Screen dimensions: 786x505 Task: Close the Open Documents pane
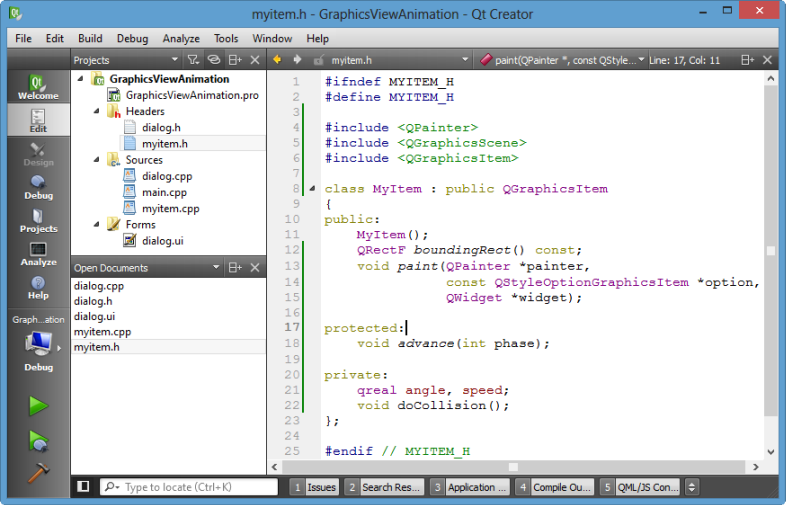(255, 267)
